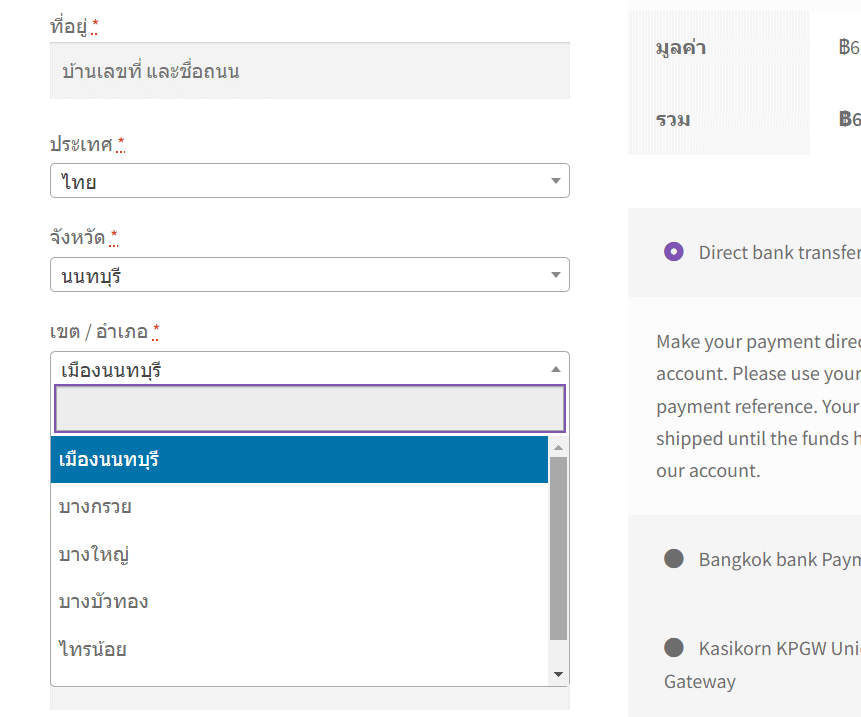Enable the Bangkok bank payment radio button

pyautogui.click(x=674, y=559)
